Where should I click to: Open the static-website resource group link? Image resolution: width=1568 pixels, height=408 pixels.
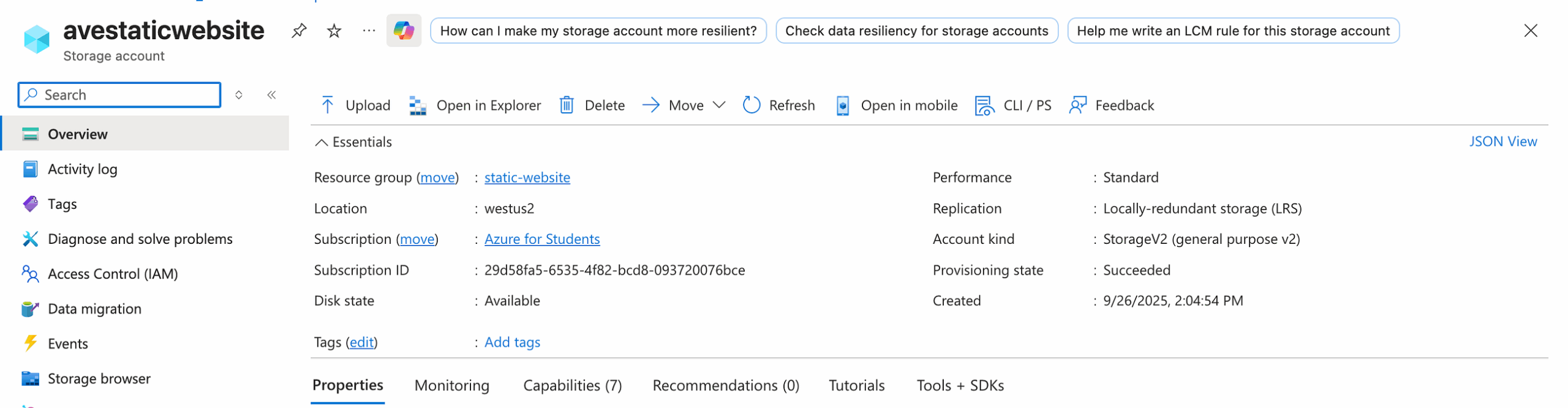527,178
